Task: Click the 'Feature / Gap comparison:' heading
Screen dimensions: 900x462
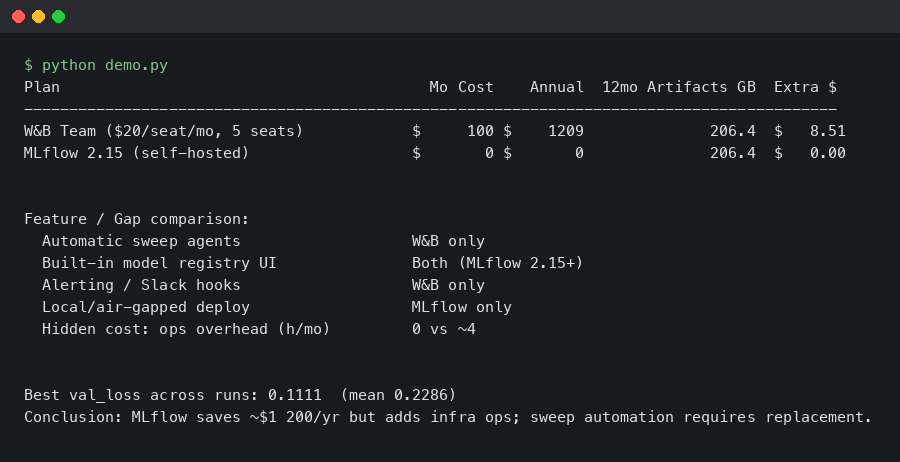Action: [137, 219]
